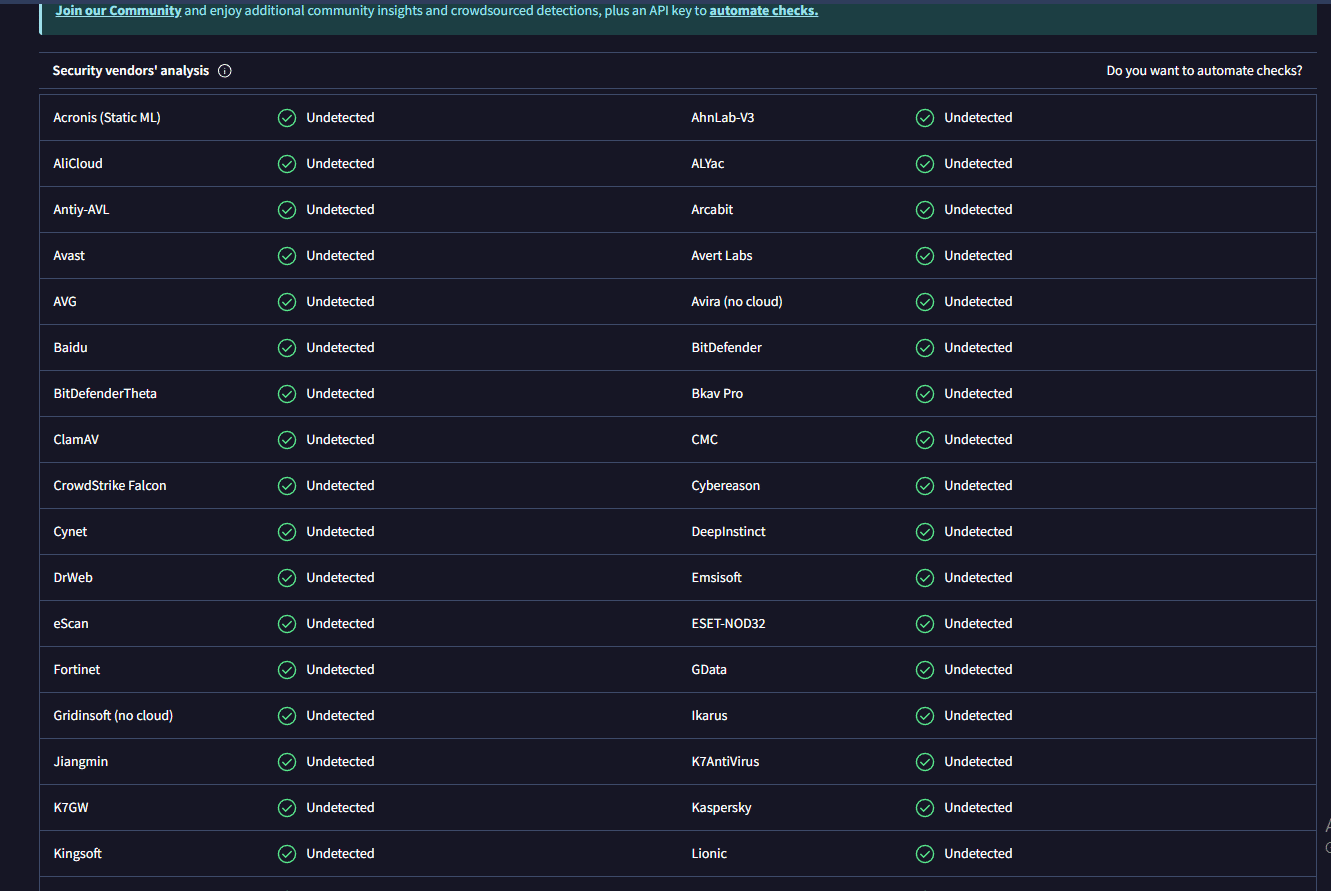Select the BitDefenderTheta vendor name
The height and width of the screenshot is (891, 1331).
[105, 394]
